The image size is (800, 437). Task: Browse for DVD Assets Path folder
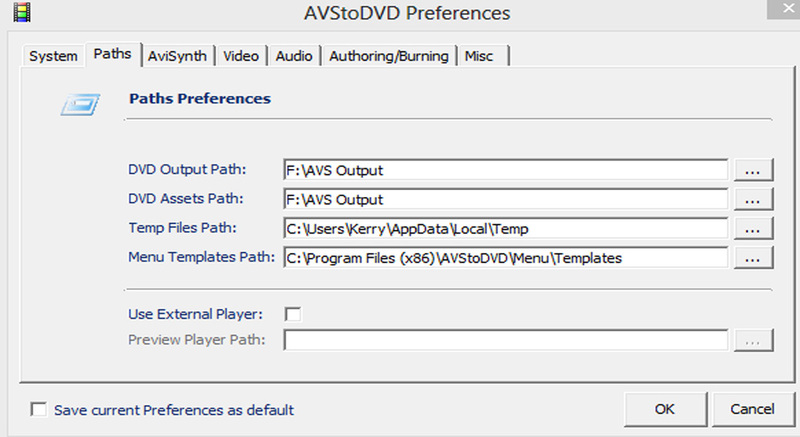[x=754, y=199]
